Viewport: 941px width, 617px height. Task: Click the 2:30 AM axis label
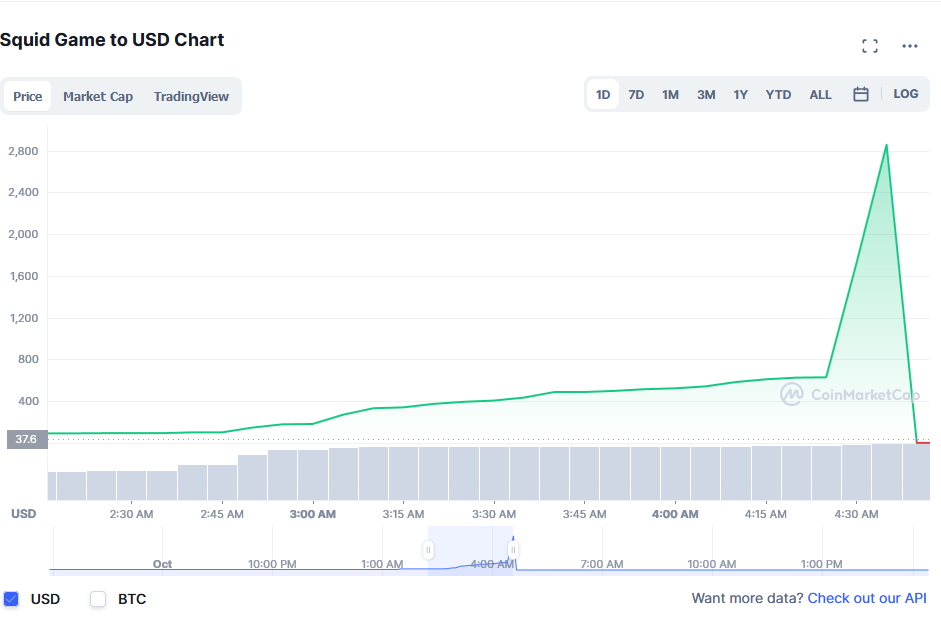click(131, 514)
